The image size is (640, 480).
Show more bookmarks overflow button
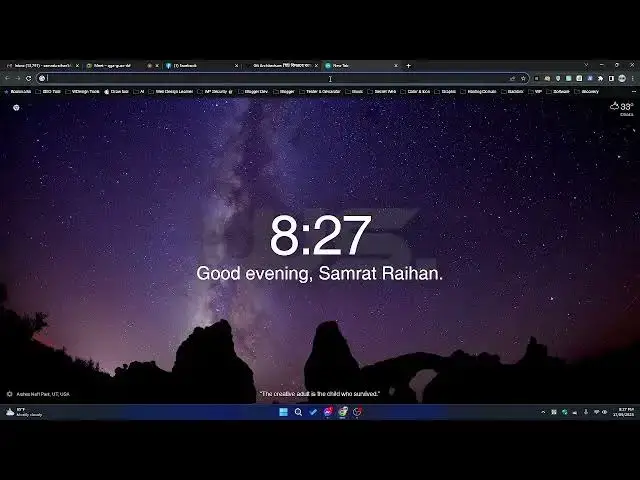coord(634,91)
